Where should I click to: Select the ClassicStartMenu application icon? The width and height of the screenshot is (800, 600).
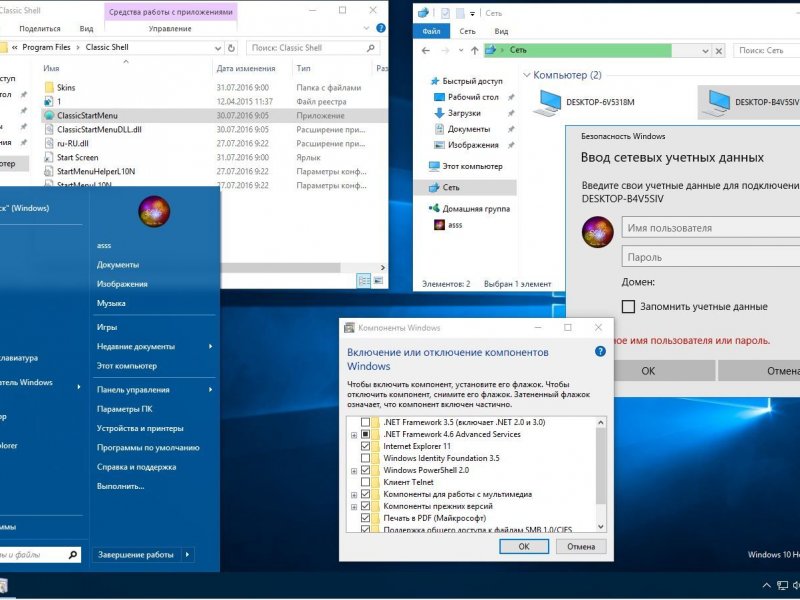click(49, 115)
